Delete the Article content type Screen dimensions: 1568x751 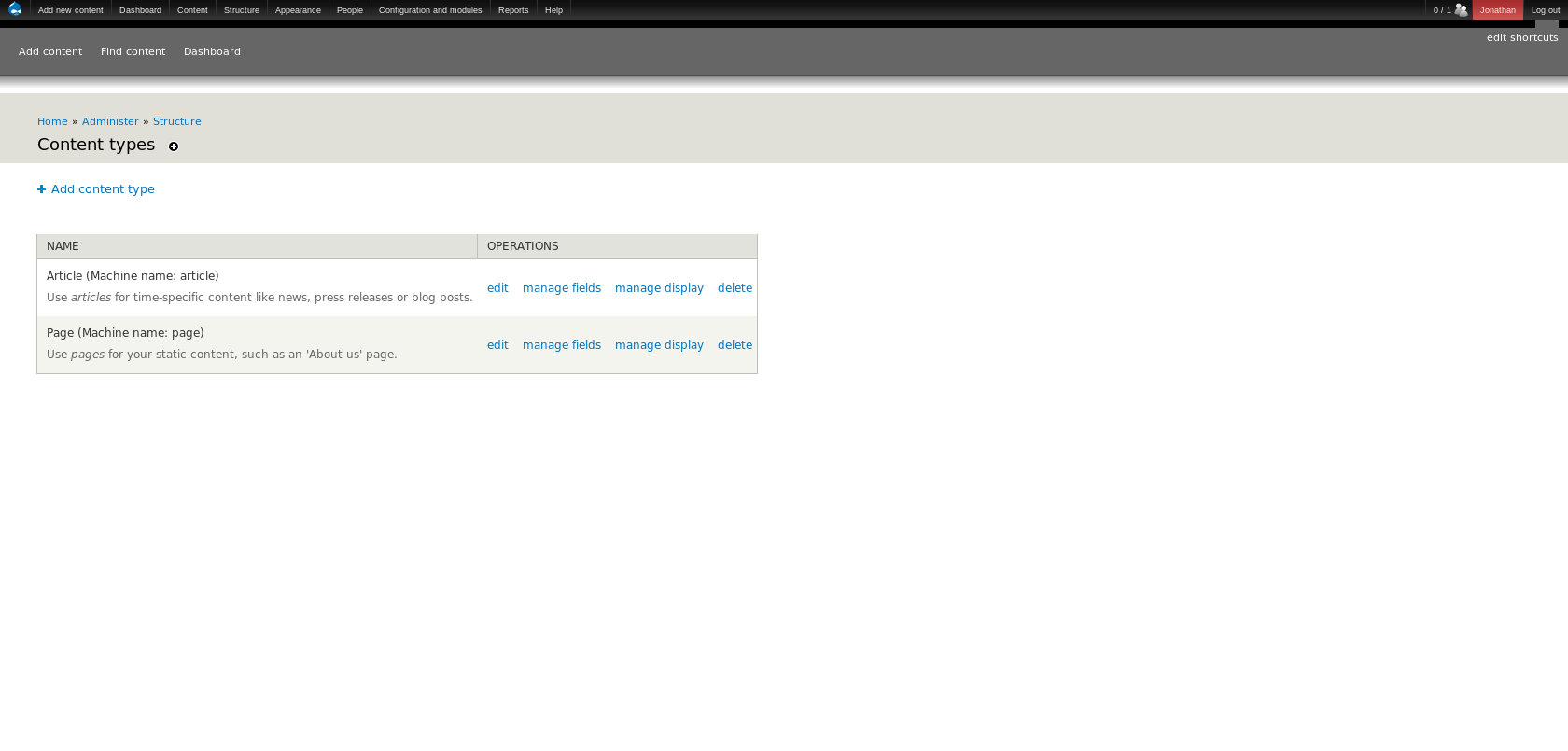pos(735,288)
